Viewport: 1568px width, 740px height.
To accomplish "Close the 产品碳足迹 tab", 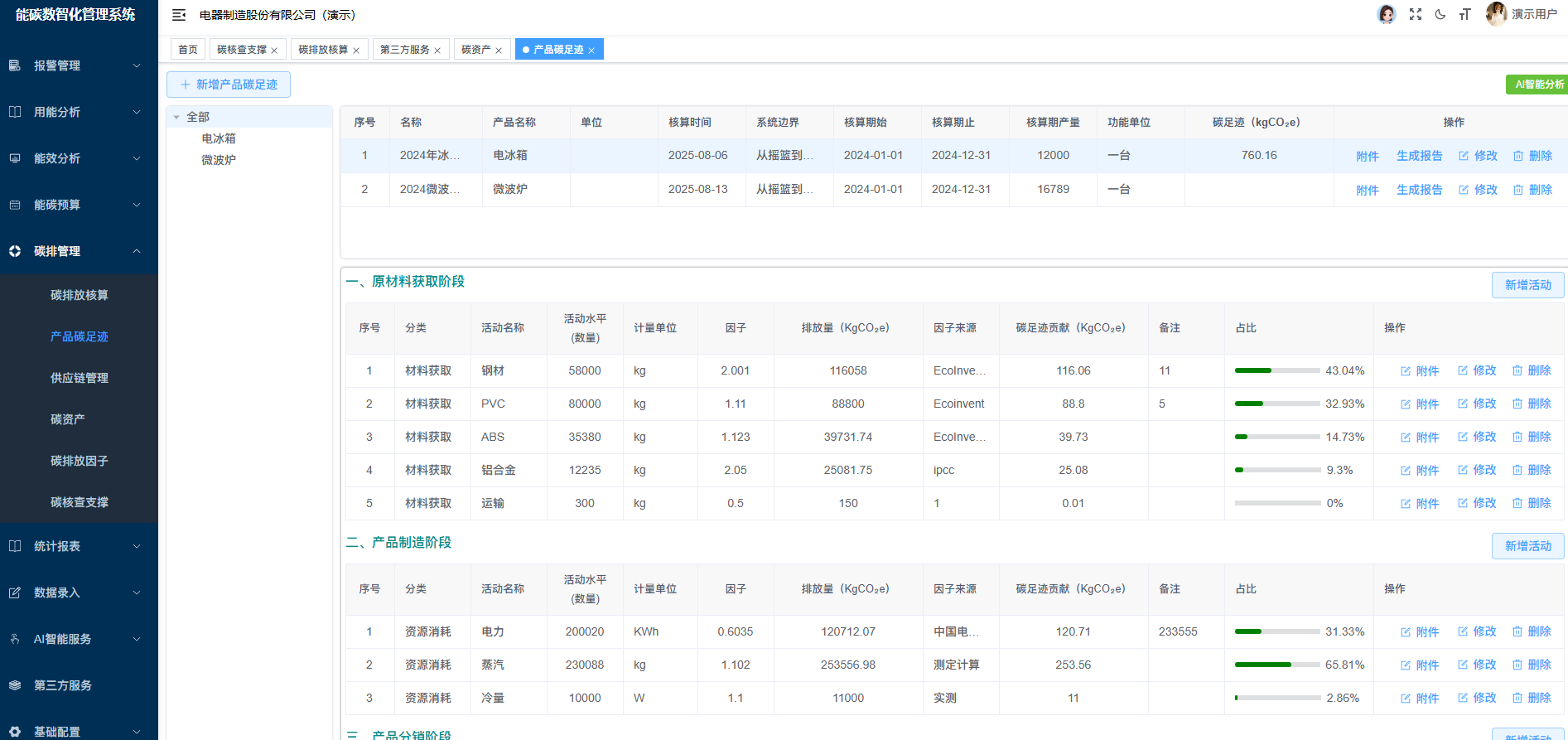I will (591, 51).
